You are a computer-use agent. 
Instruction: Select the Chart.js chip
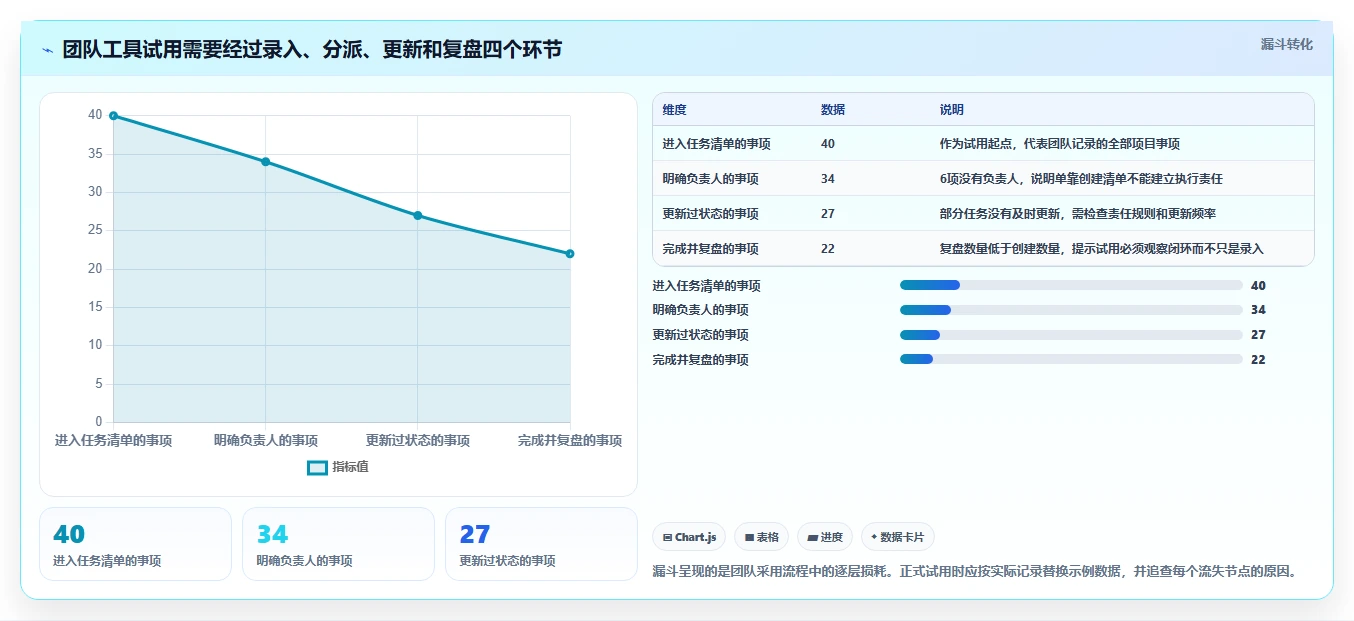pyautogui.click(x=689, y=537)
